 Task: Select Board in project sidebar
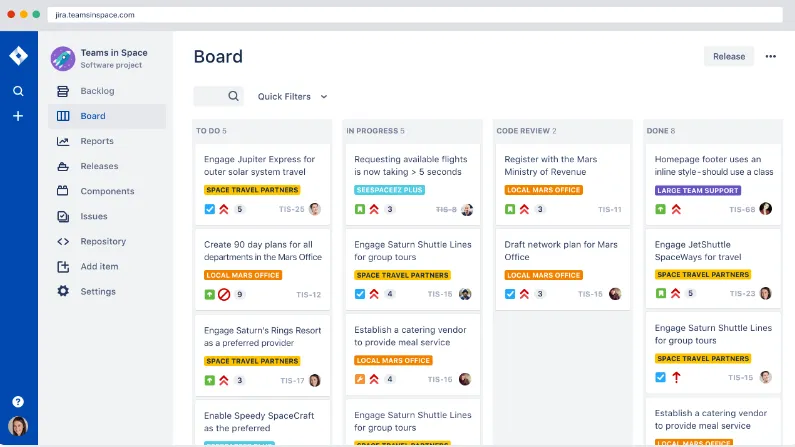click(107, 116)
